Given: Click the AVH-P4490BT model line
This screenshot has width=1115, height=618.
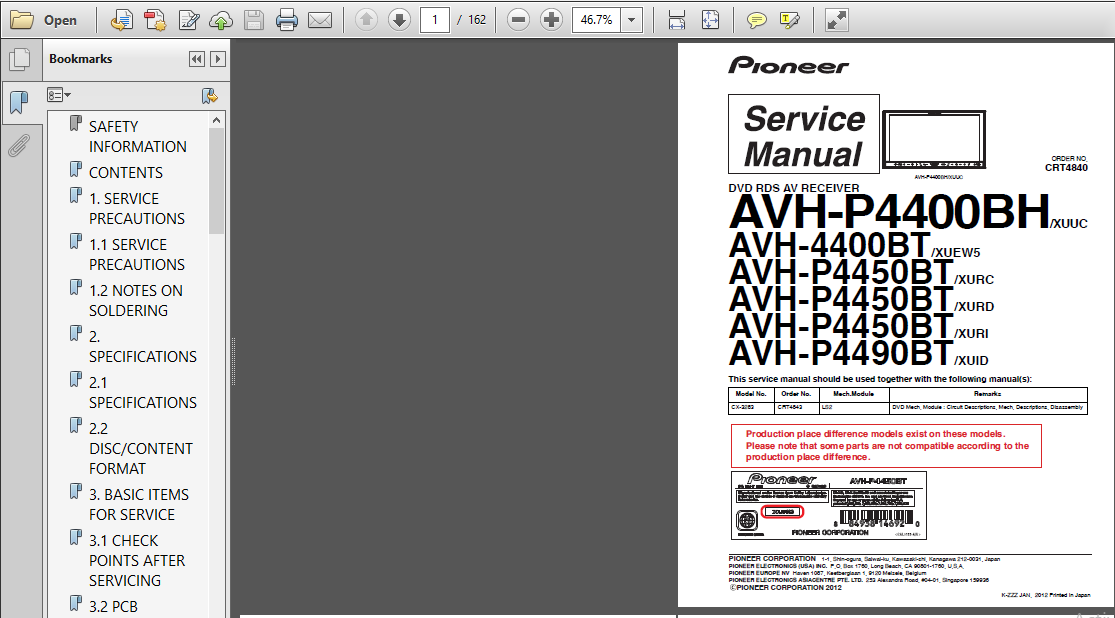Looking at the screenshot, I should point(859,353).
